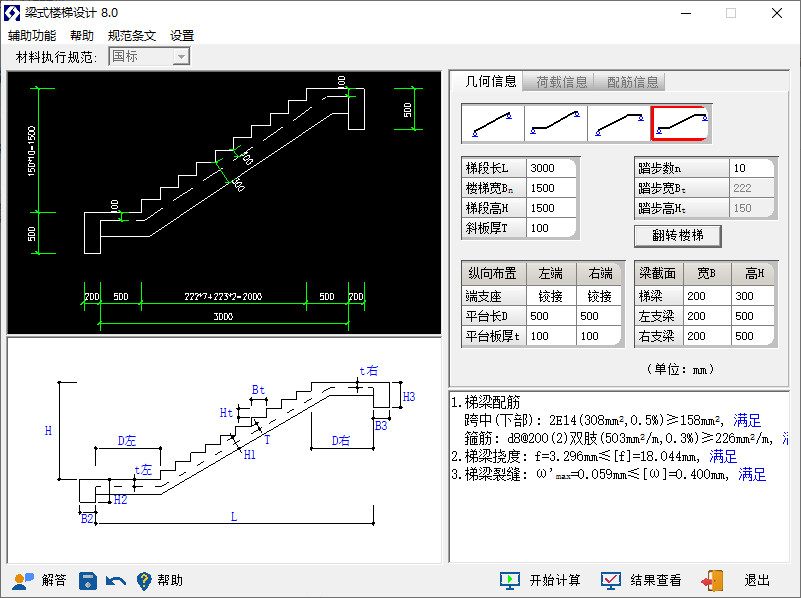Screen dimensions: 801x598
Task: Open the 辅助功能 menu
Action: pyautogui.click(x=32, y=36)
